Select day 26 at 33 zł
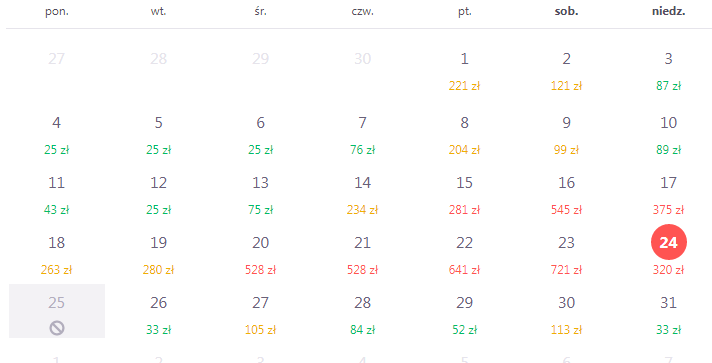Screen dimensions: 712x363 158,315
